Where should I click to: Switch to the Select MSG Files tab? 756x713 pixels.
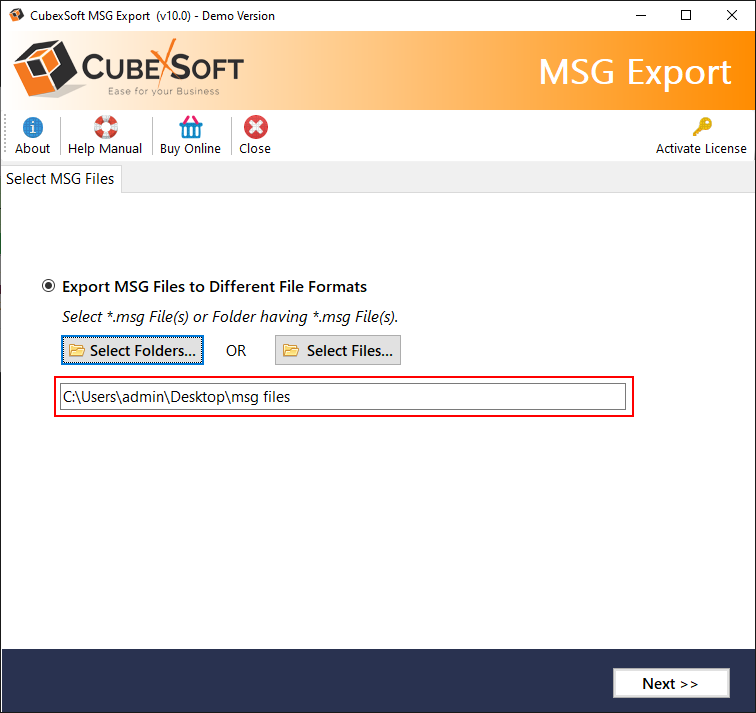click(x=61, y=179)
